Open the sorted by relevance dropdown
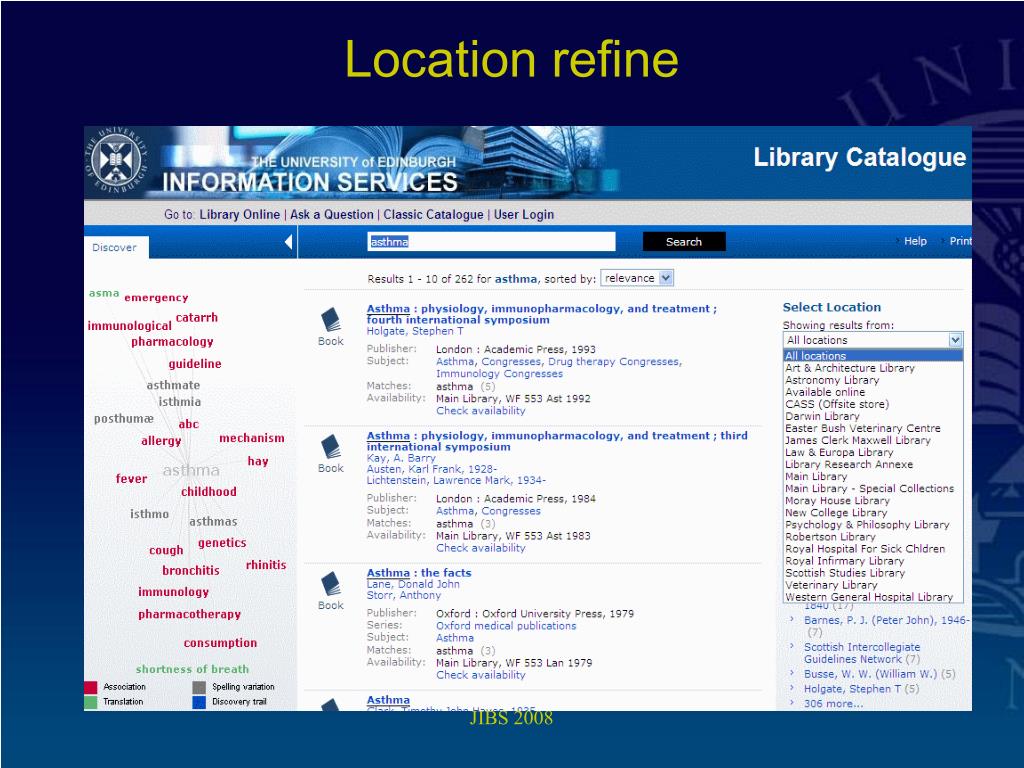Viewport: 1024px width, 768px height. click(x=637, y=278)
